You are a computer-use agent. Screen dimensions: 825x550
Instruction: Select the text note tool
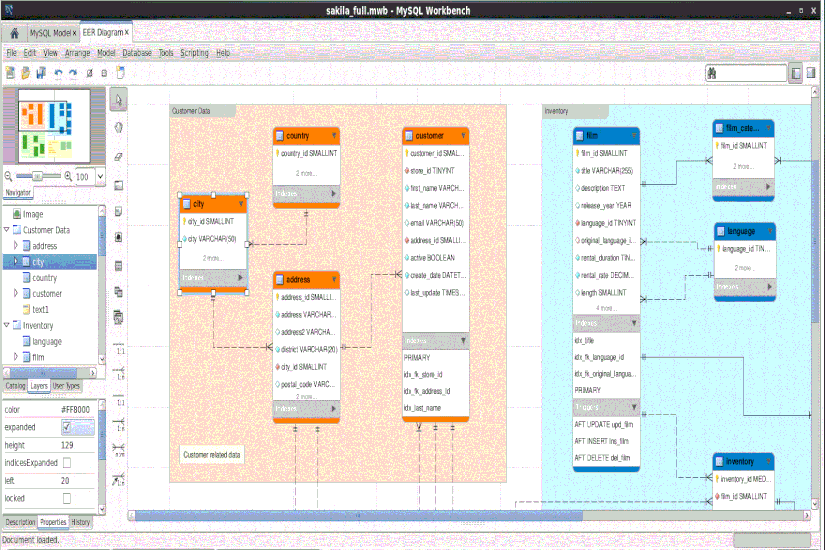pos(118,211)
